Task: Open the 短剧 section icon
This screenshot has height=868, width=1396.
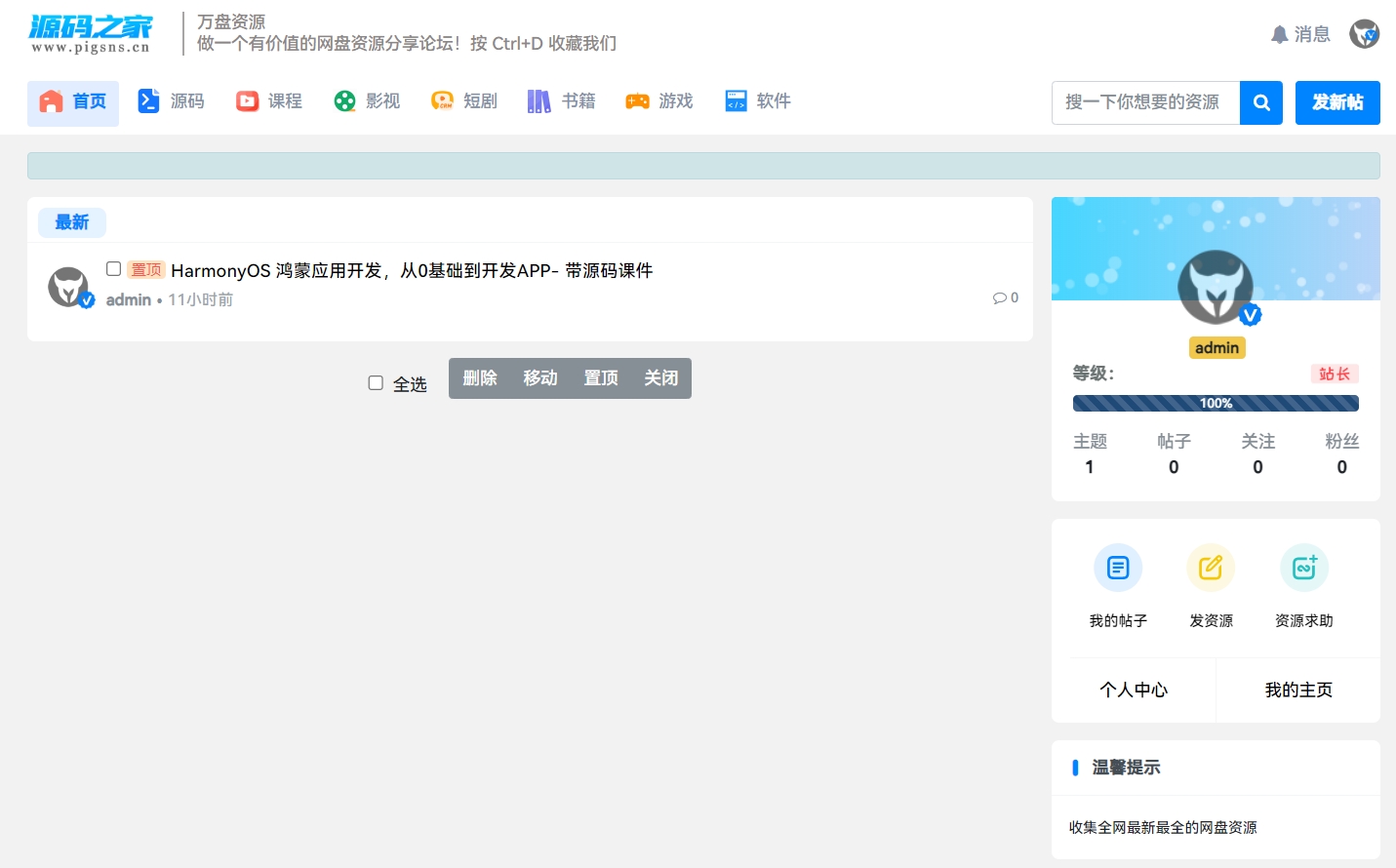Action: (x=442, y=99)
